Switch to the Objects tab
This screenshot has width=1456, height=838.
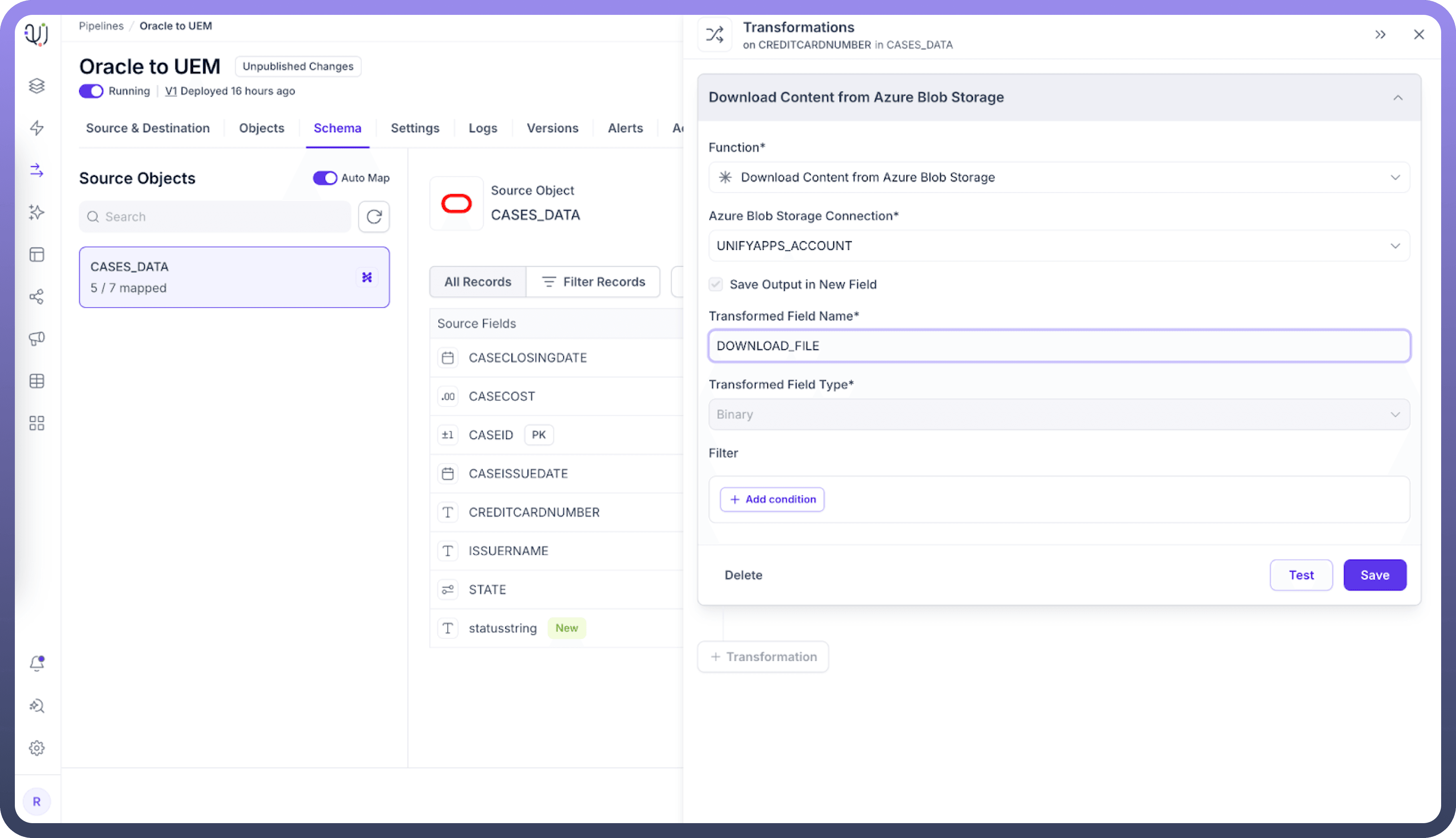[x=261, y=128]
